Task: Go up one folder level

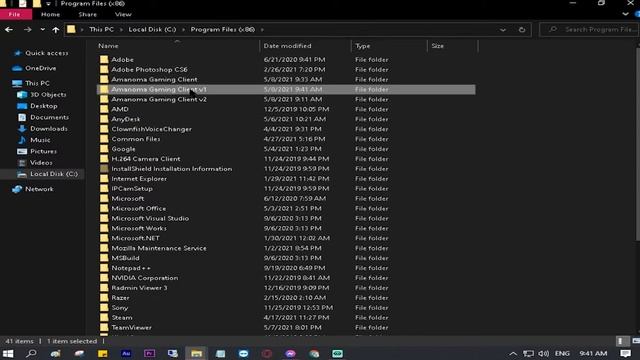Action: click(56, 29)
